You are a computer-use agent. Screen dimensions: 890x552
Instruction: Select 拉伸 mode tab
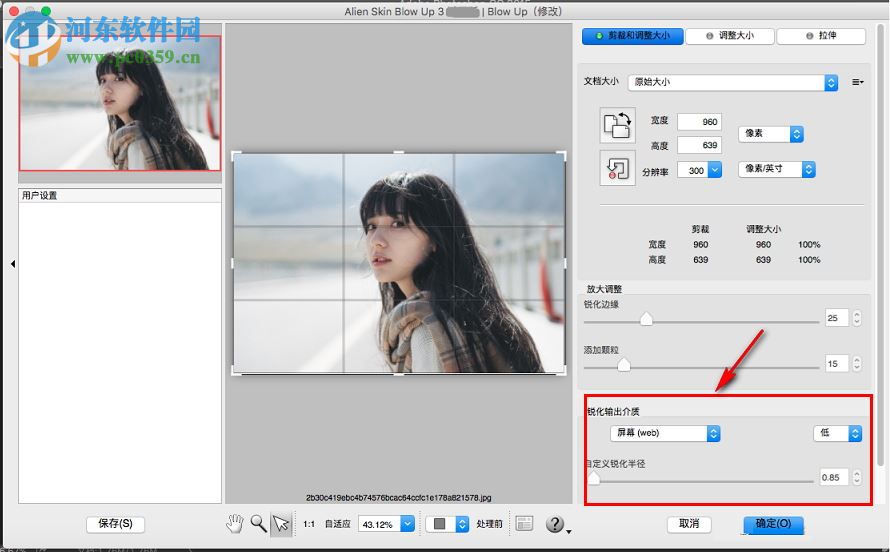(821, 36)
